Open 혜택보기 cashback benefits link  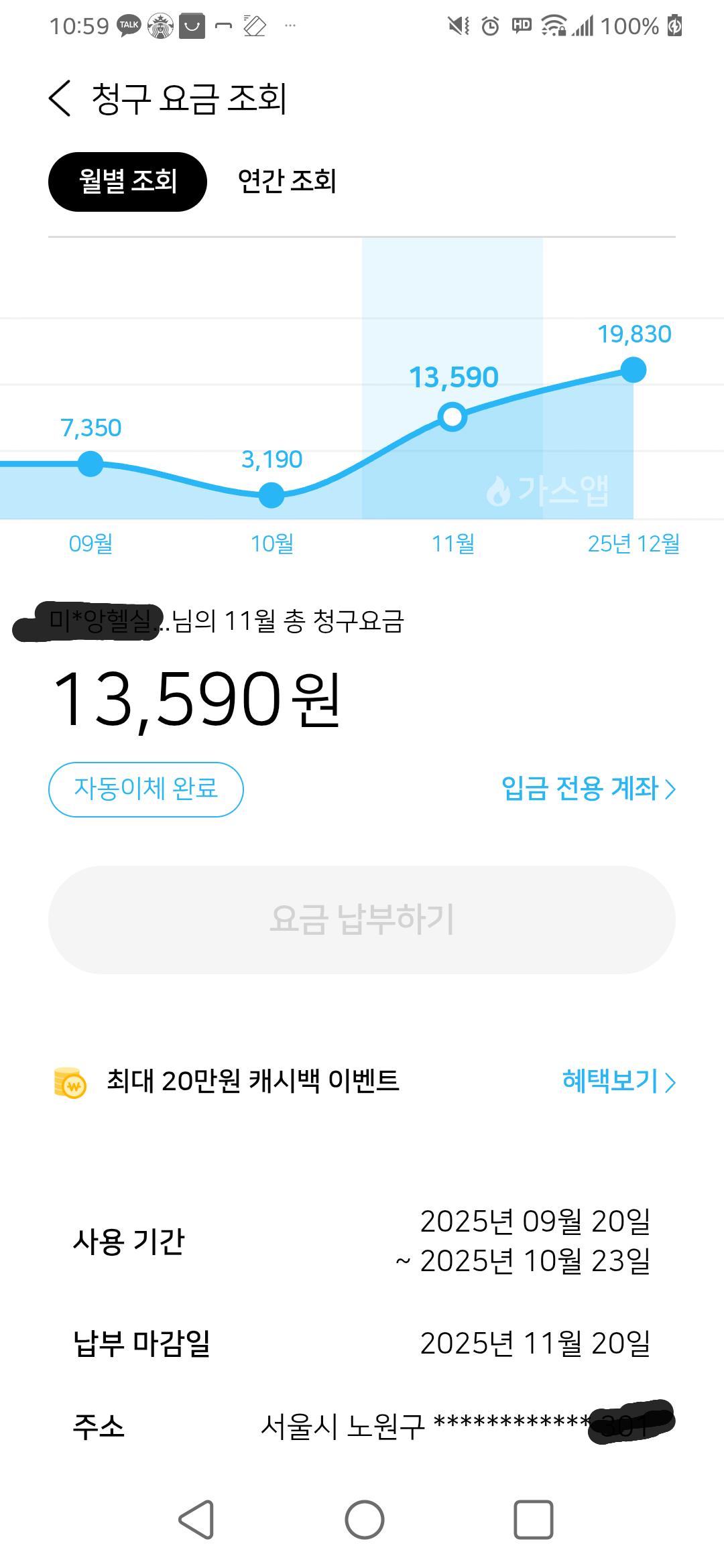click(x=618, y=1081)
